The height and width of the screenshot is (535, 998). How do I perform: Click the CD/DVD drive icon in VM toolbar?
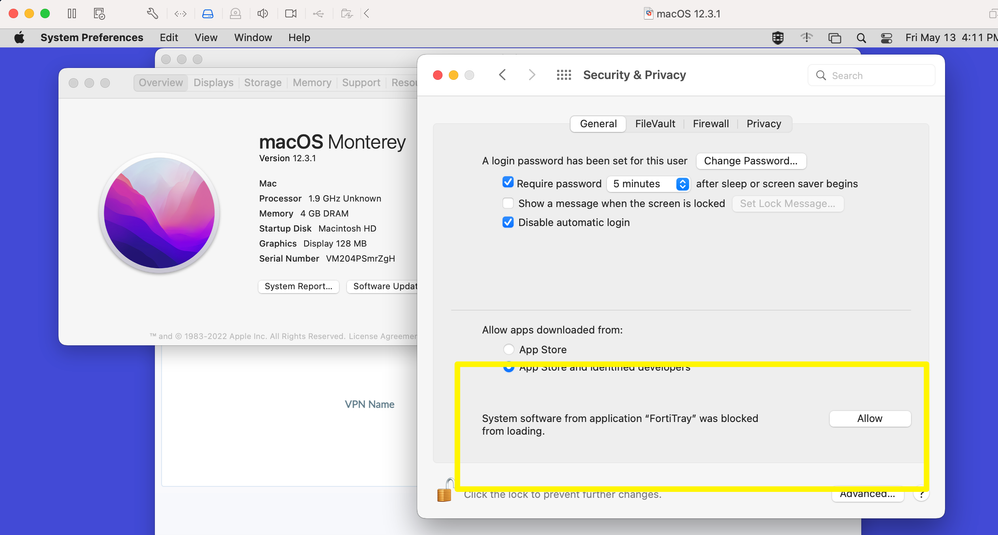click(235, 13)
